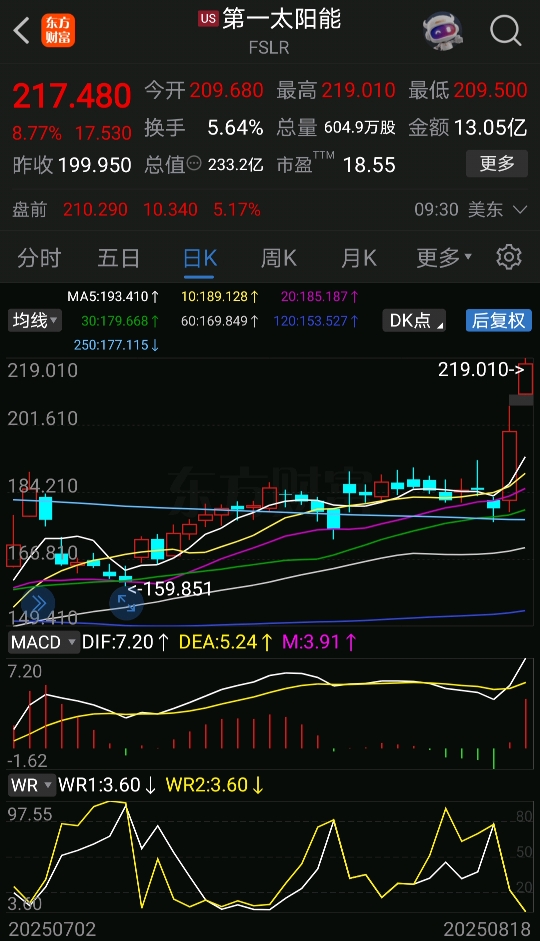Switch to 月K tab
The width and height of the screenshot is (540, 941).
pyautogui.click(x=359, y=258)
